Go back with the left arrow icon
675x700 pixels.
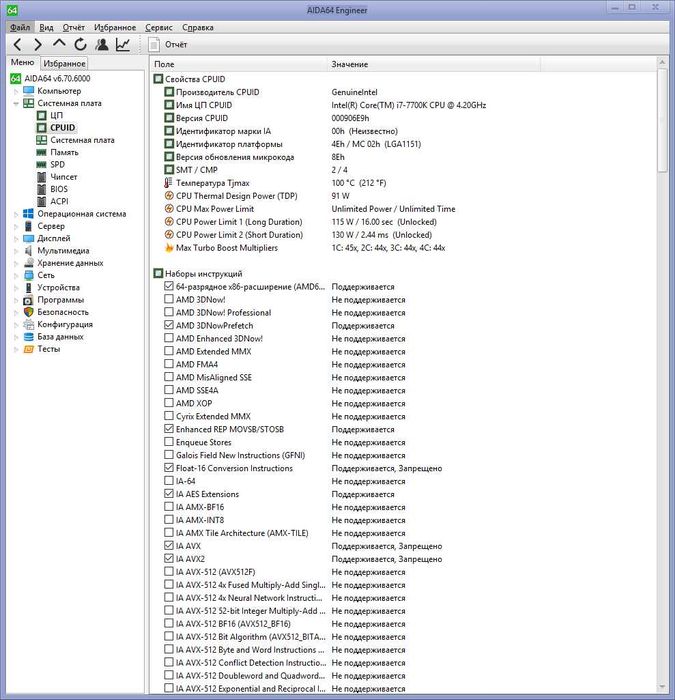(17, 45)
